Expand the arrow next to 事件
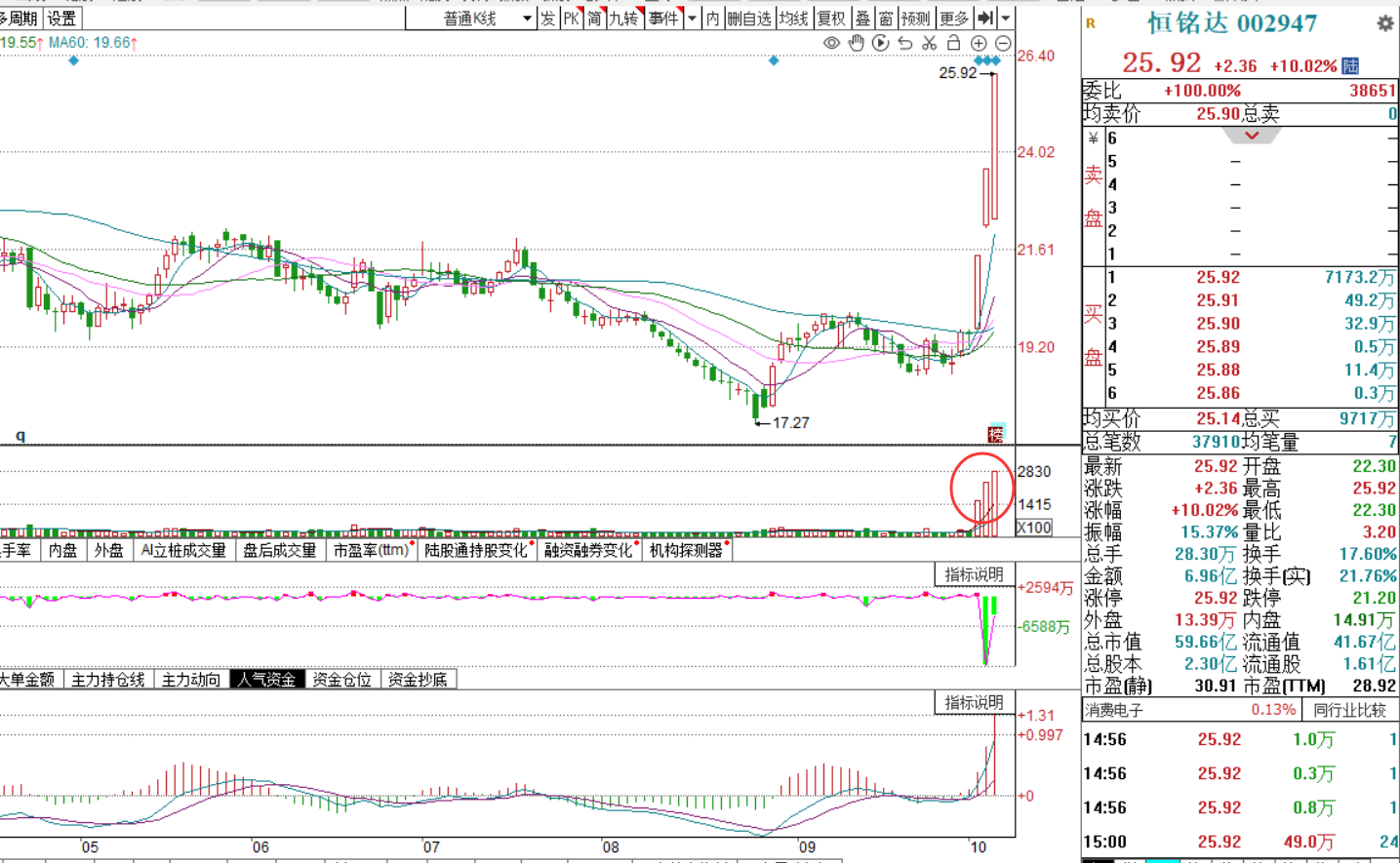Image resolution: width=1400 pixels, height=863 pixels. [692, 19]
